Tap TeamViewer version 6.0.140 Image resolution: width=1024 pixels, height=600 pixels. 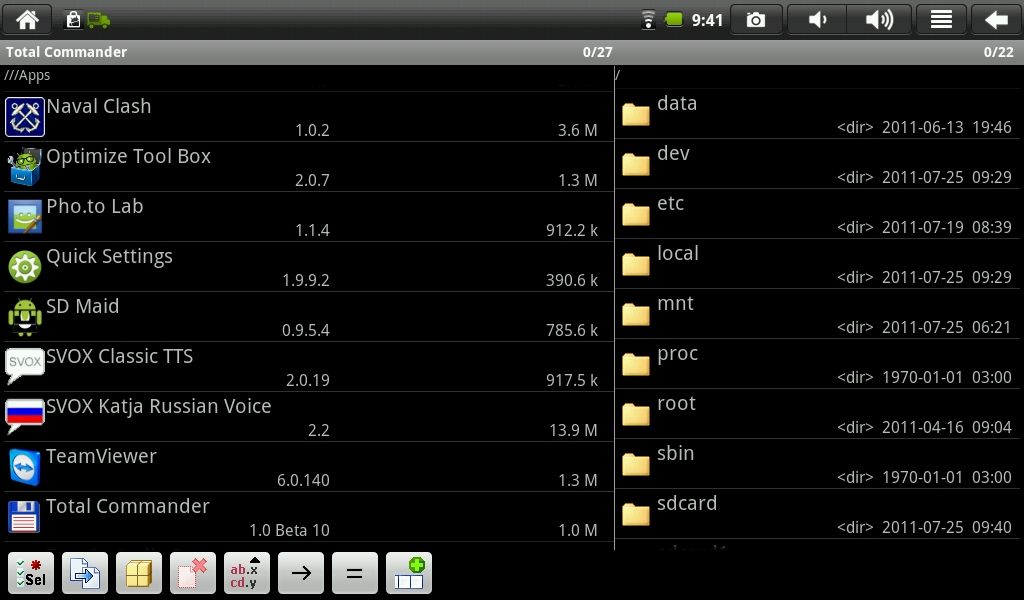pyautogui.click(x=303, y=481)
